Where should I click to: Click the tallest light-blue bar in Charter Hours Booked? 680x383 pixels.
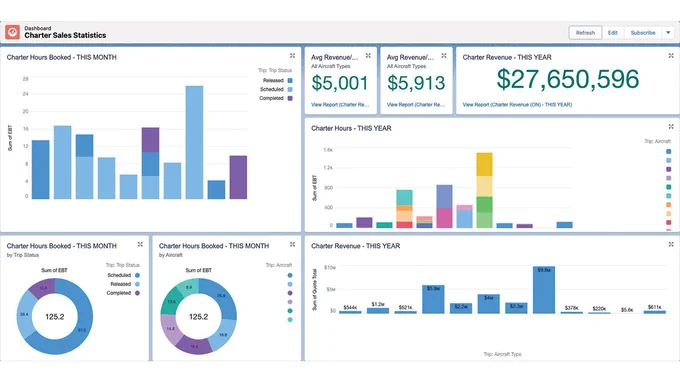(194, 142)
